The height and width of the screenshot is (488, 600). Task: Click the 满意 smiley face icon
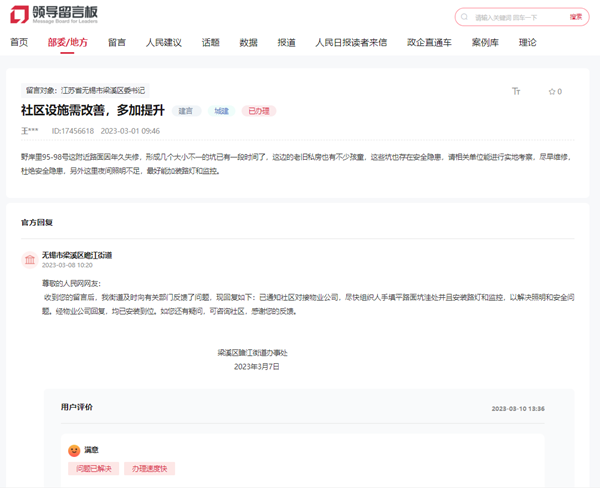[x=74, y=450]
